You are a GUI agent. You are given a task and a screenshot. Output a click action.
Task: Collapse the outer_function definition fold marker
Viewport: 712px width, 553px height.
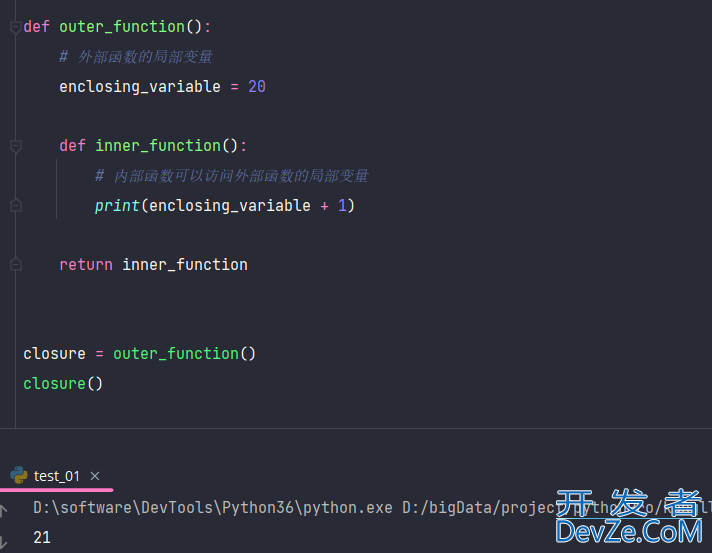point(15,27)
